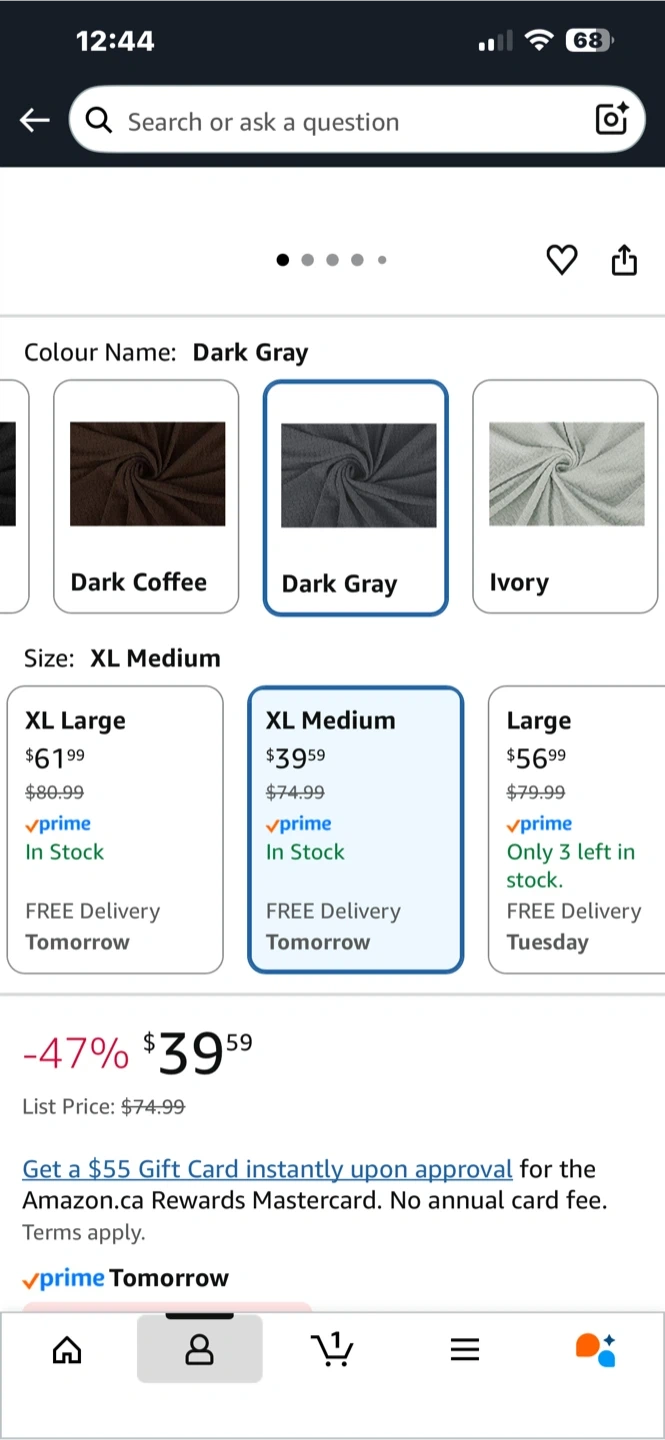Go to Home tab icon
The height and width of the screenshot is (1440, 665).
[x=67, y=1350]
